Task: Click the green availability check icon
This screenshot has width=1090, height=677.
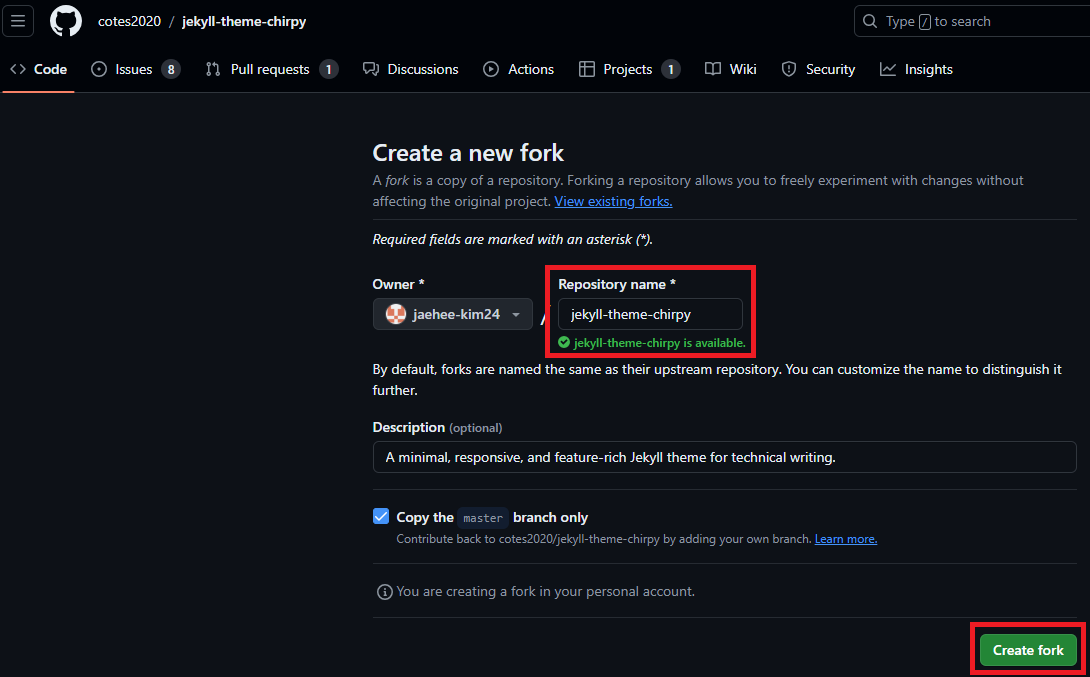Action: (564, 343)
